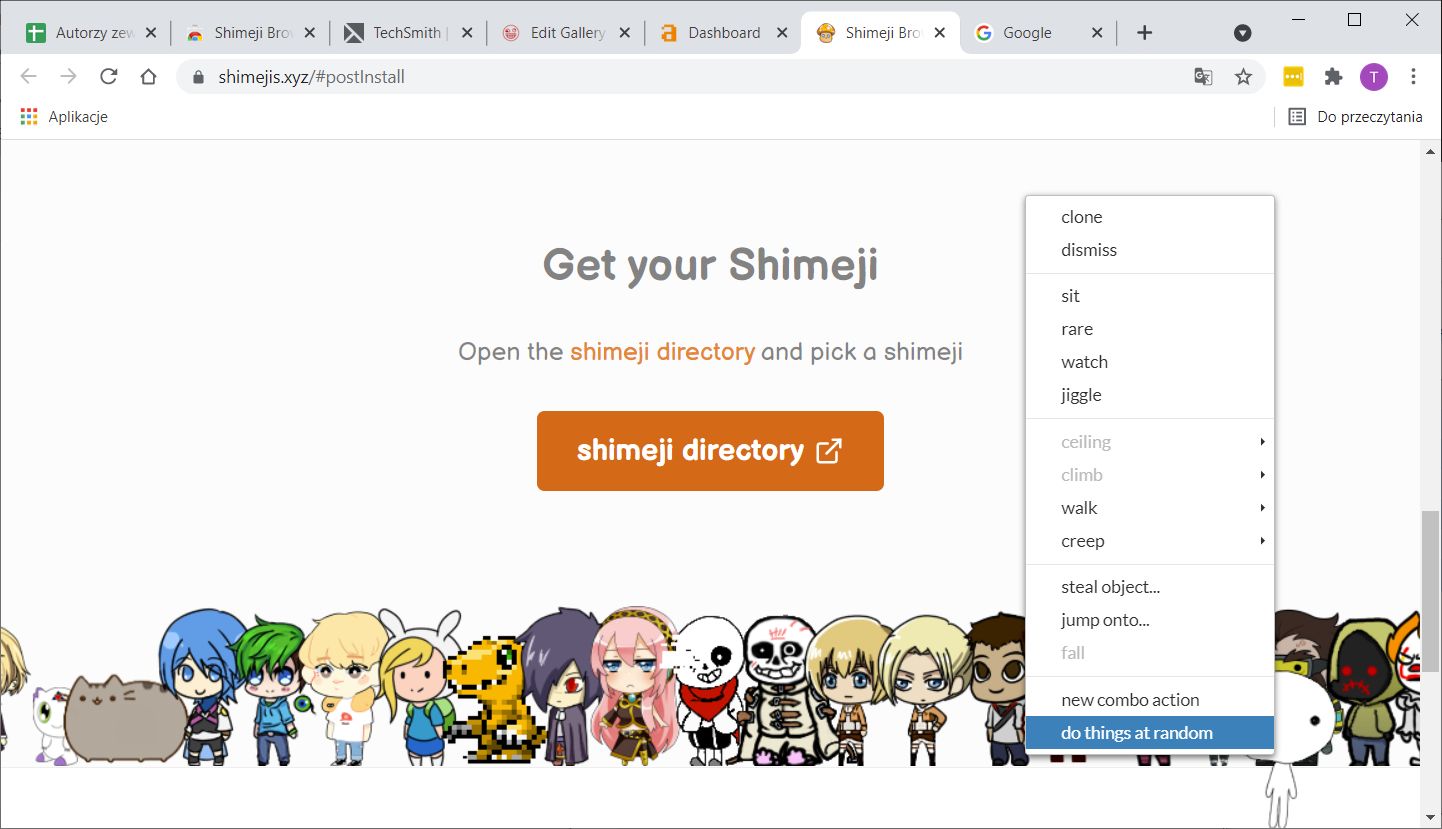Select the rare action

[1150, 329]
